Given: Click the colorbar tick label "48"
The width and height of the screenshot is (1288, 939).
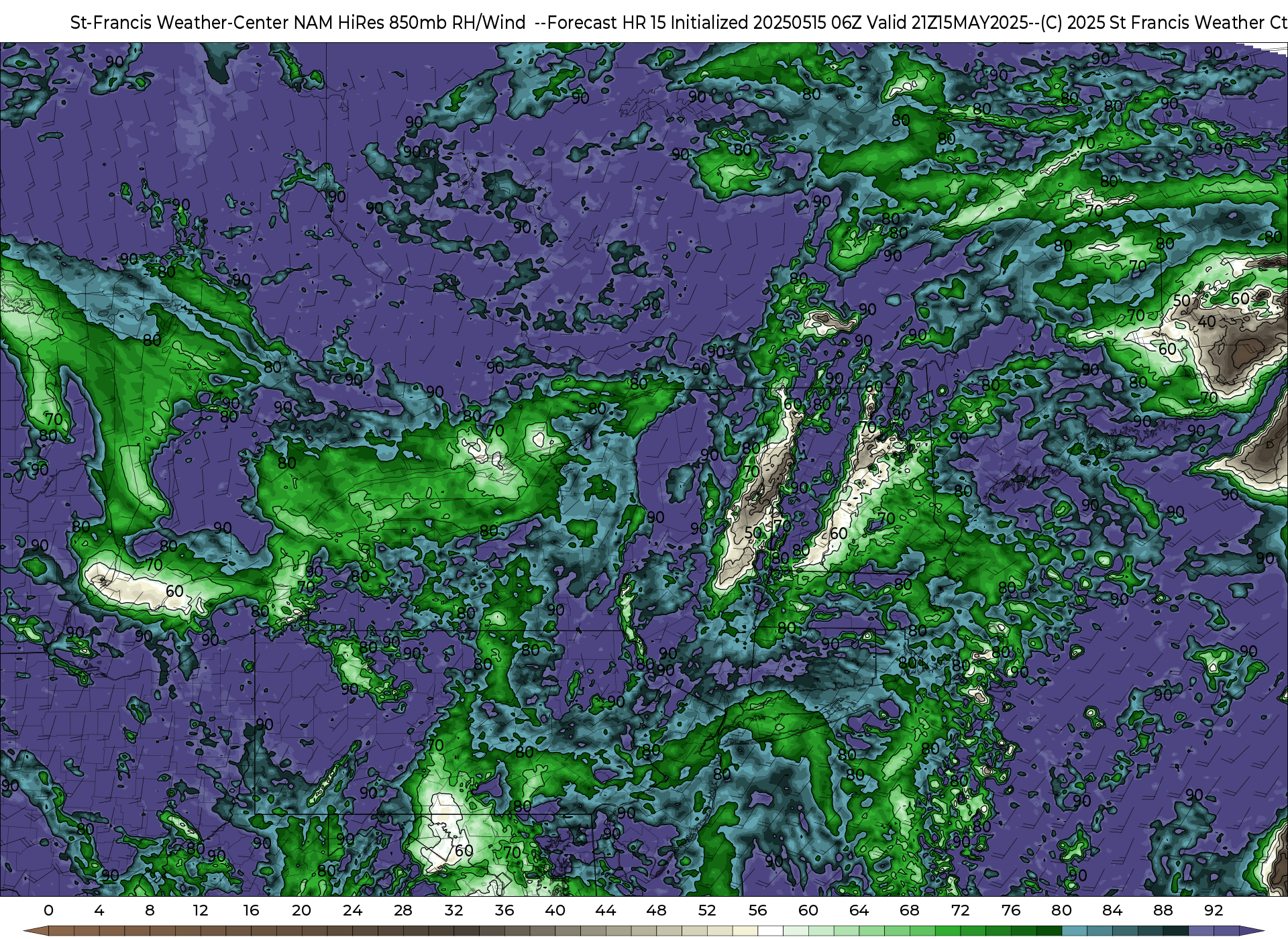Looking at the screenshot, I should click(656, 910).
